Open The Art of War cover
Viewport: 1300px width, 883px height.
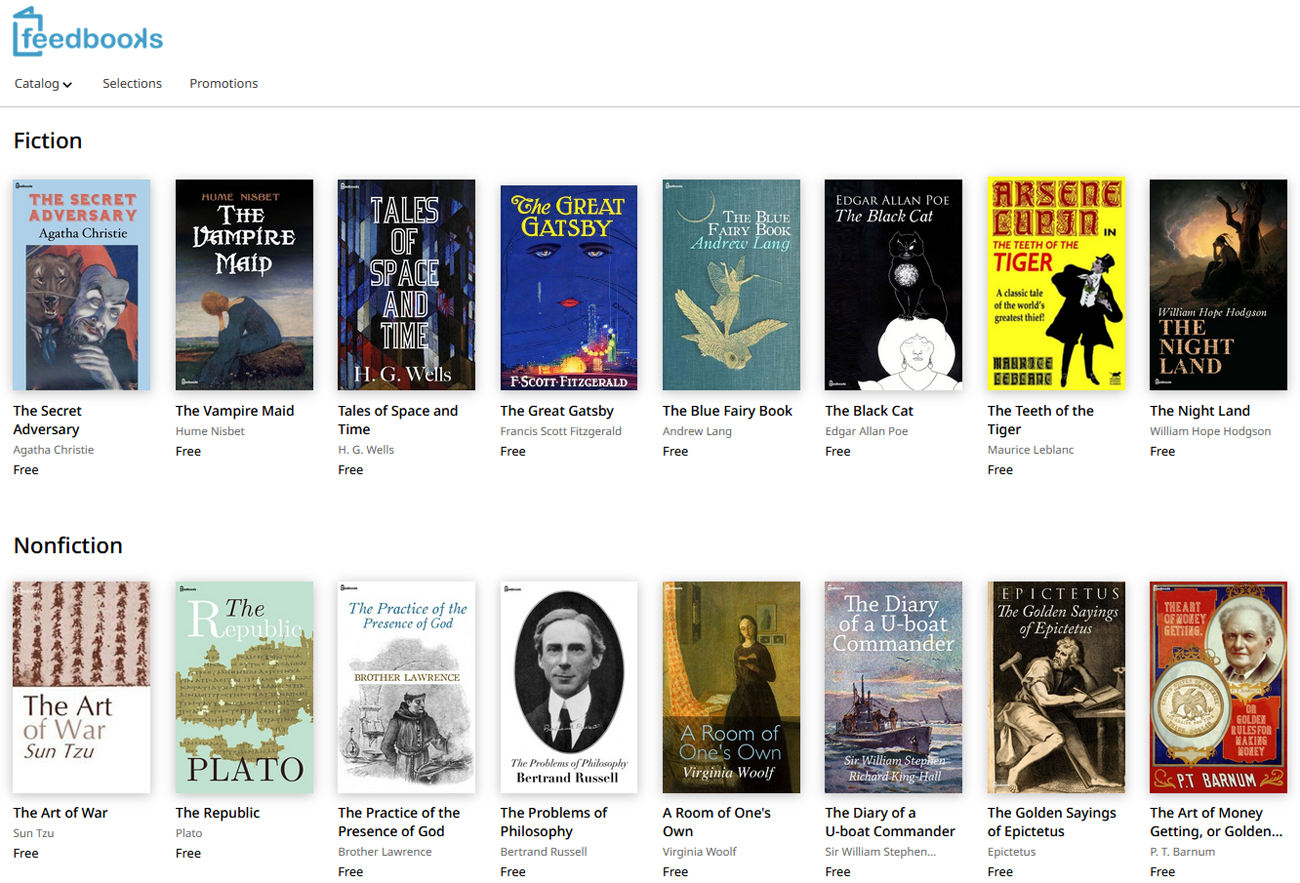pos(82,687)
